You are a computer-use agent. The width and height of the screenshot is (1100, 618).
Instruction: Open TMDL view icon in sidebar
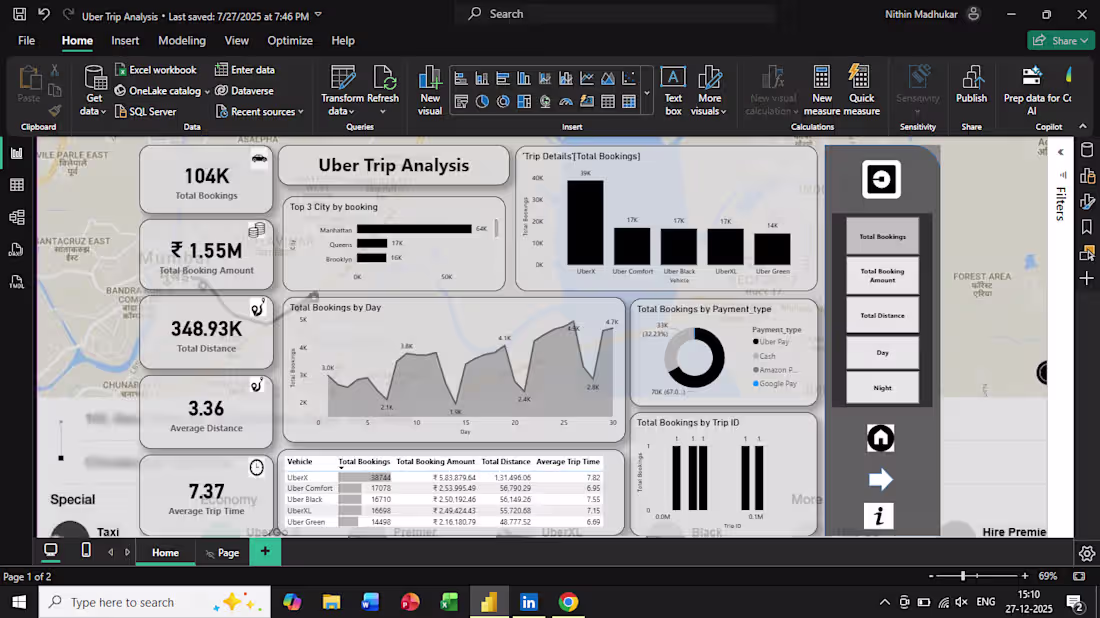tap(16, 282)
